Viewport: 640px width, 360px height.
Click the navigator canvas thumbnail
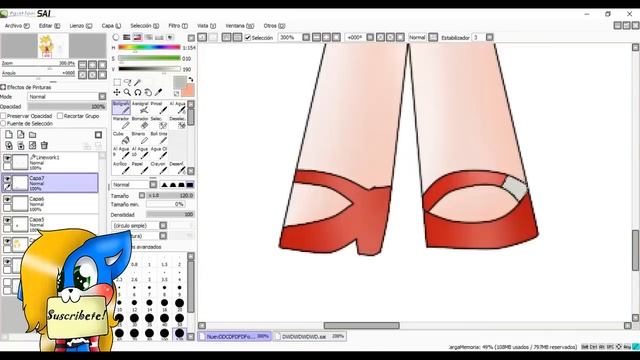point(53,46)
